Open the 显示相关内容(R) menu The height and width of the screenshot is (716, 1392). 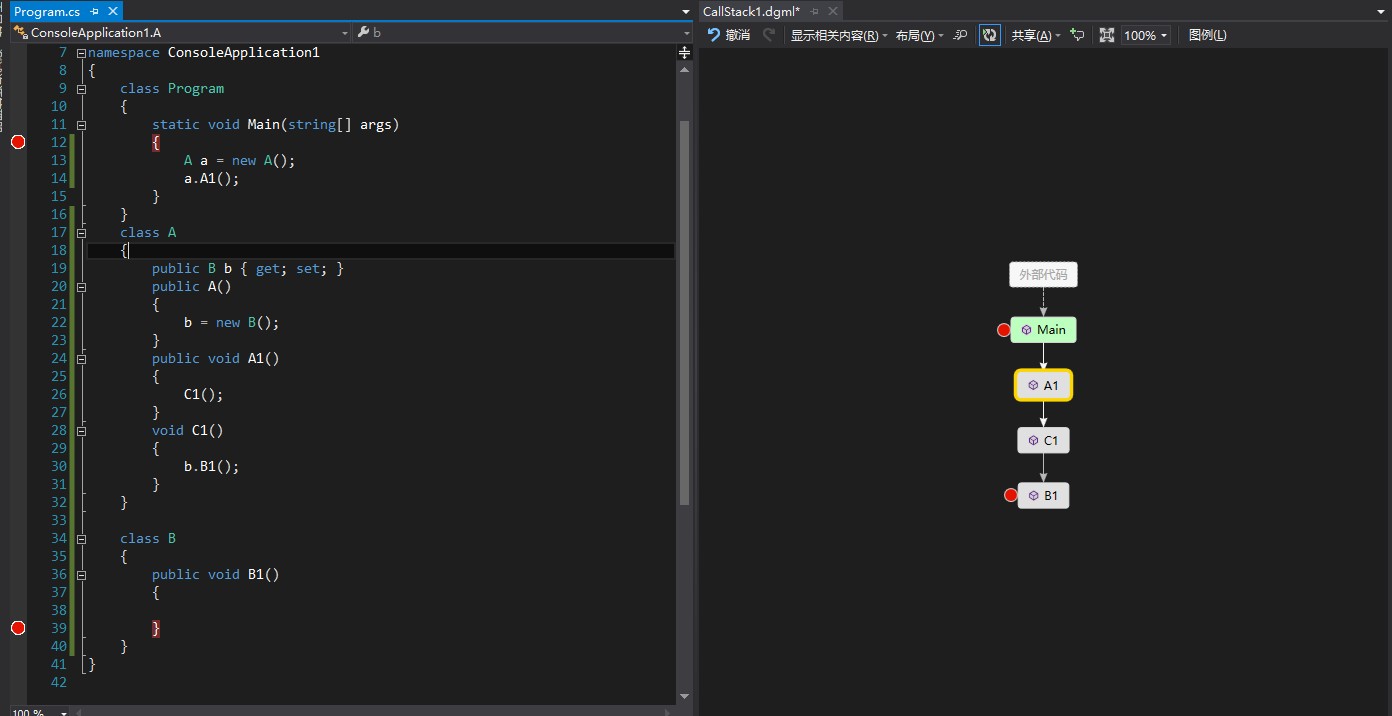(x=838, y=35)
